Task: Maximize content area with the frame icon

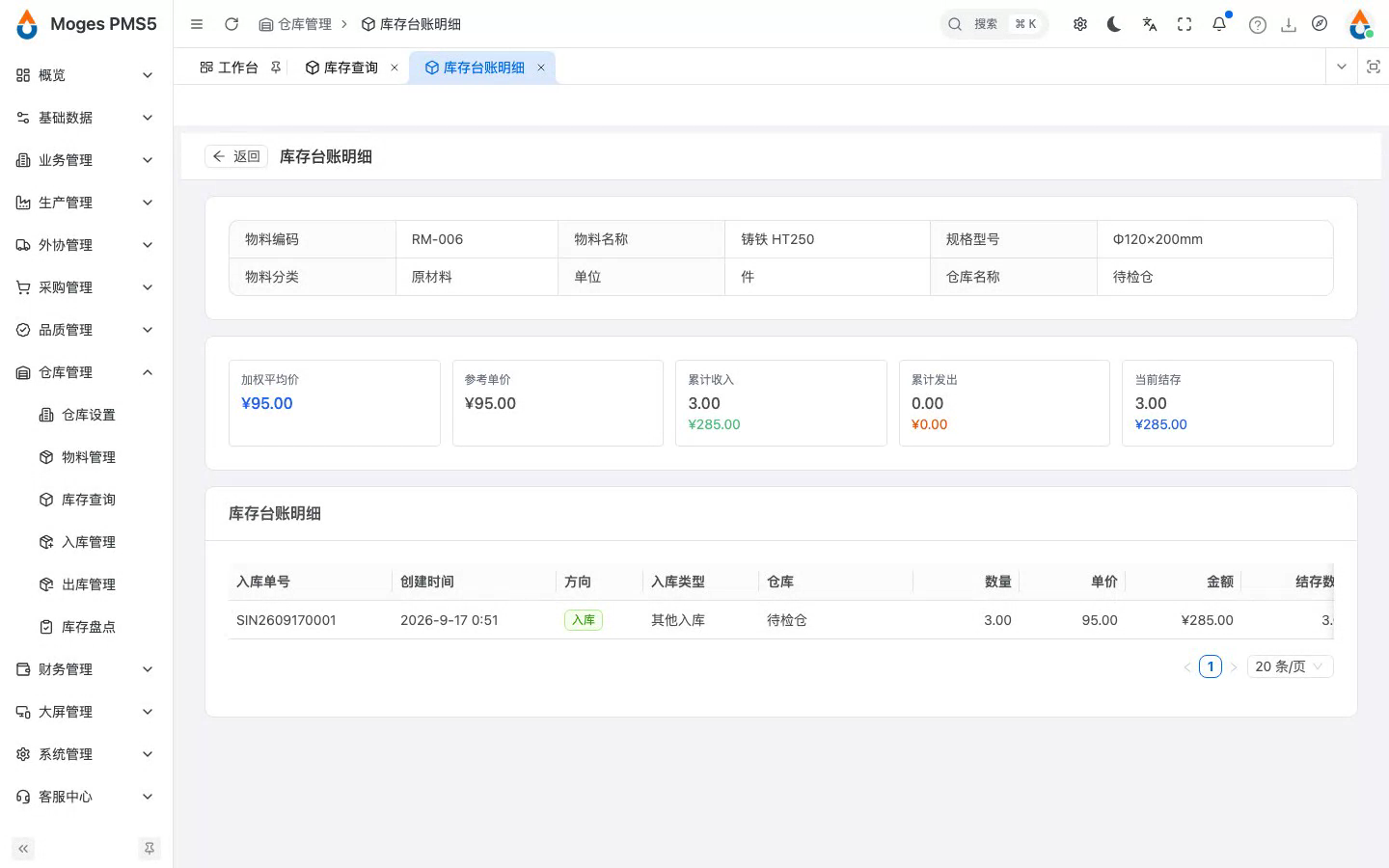Action: click(x=1374, y=67)
